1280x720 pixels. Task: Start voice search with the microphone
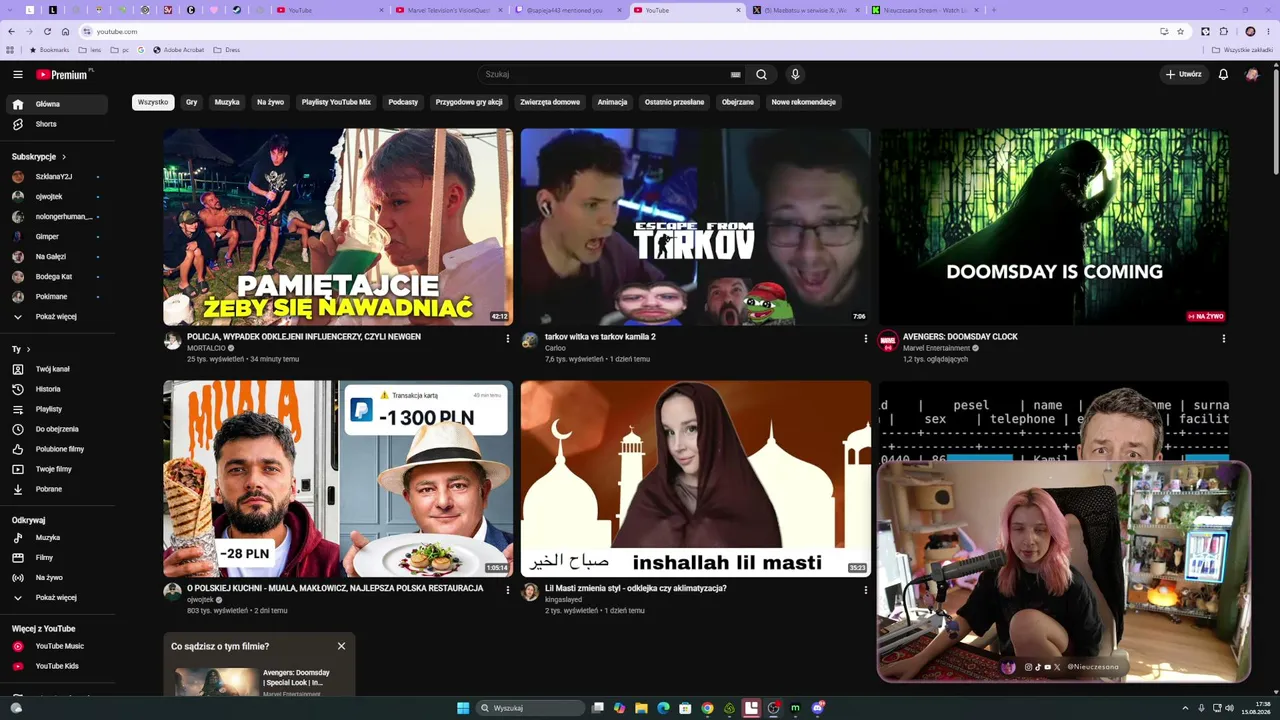795,74
